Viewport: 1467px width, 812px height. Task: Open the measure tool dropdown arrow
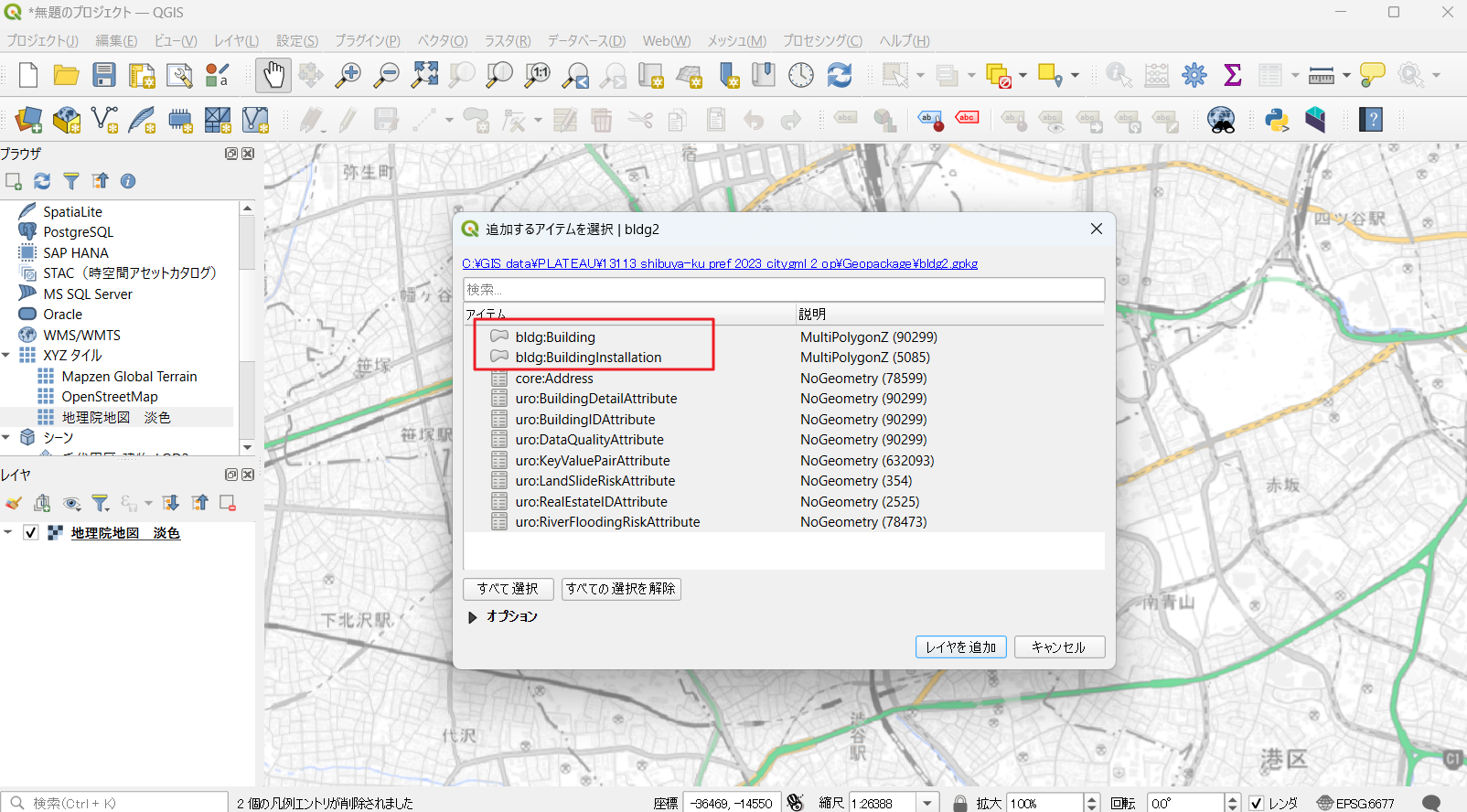click(1346, 75)
